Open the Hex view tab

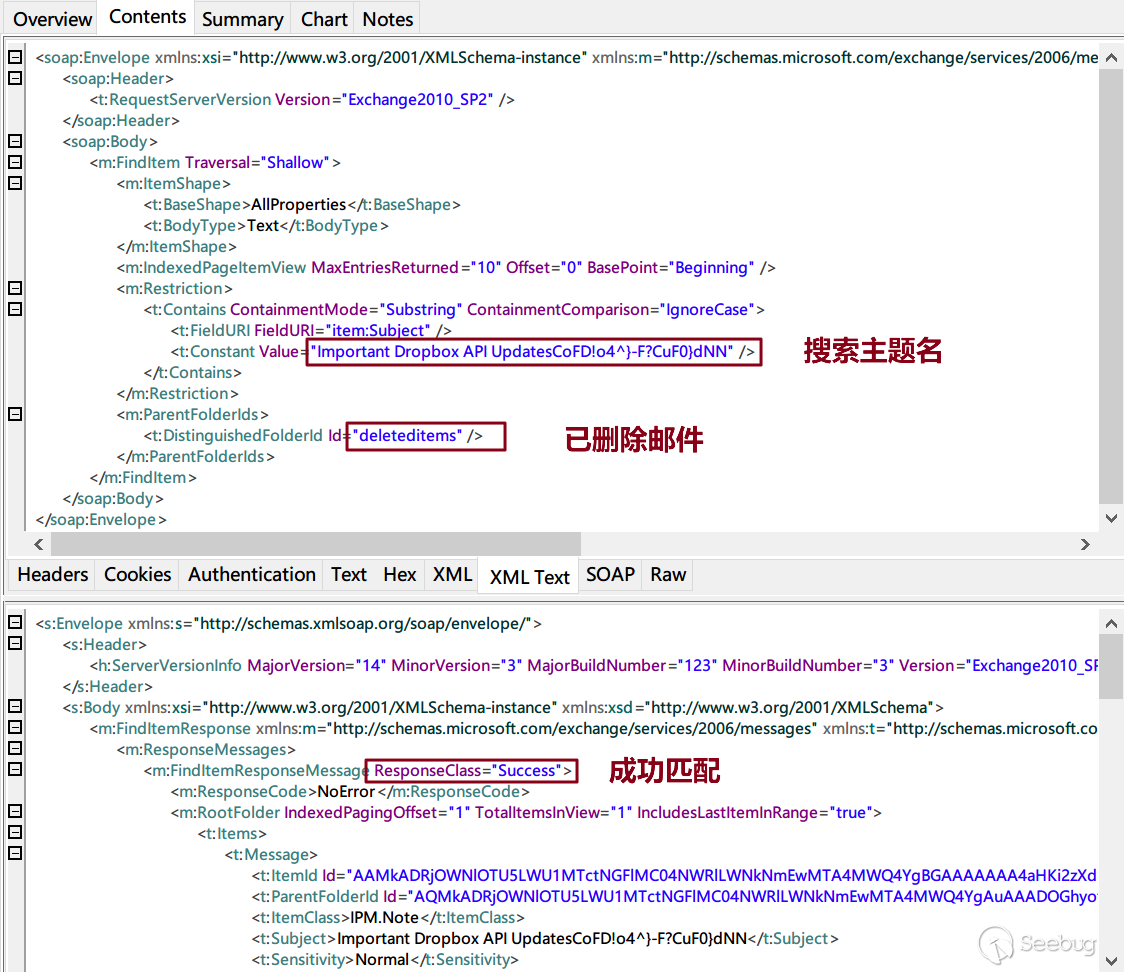(399, 574)
